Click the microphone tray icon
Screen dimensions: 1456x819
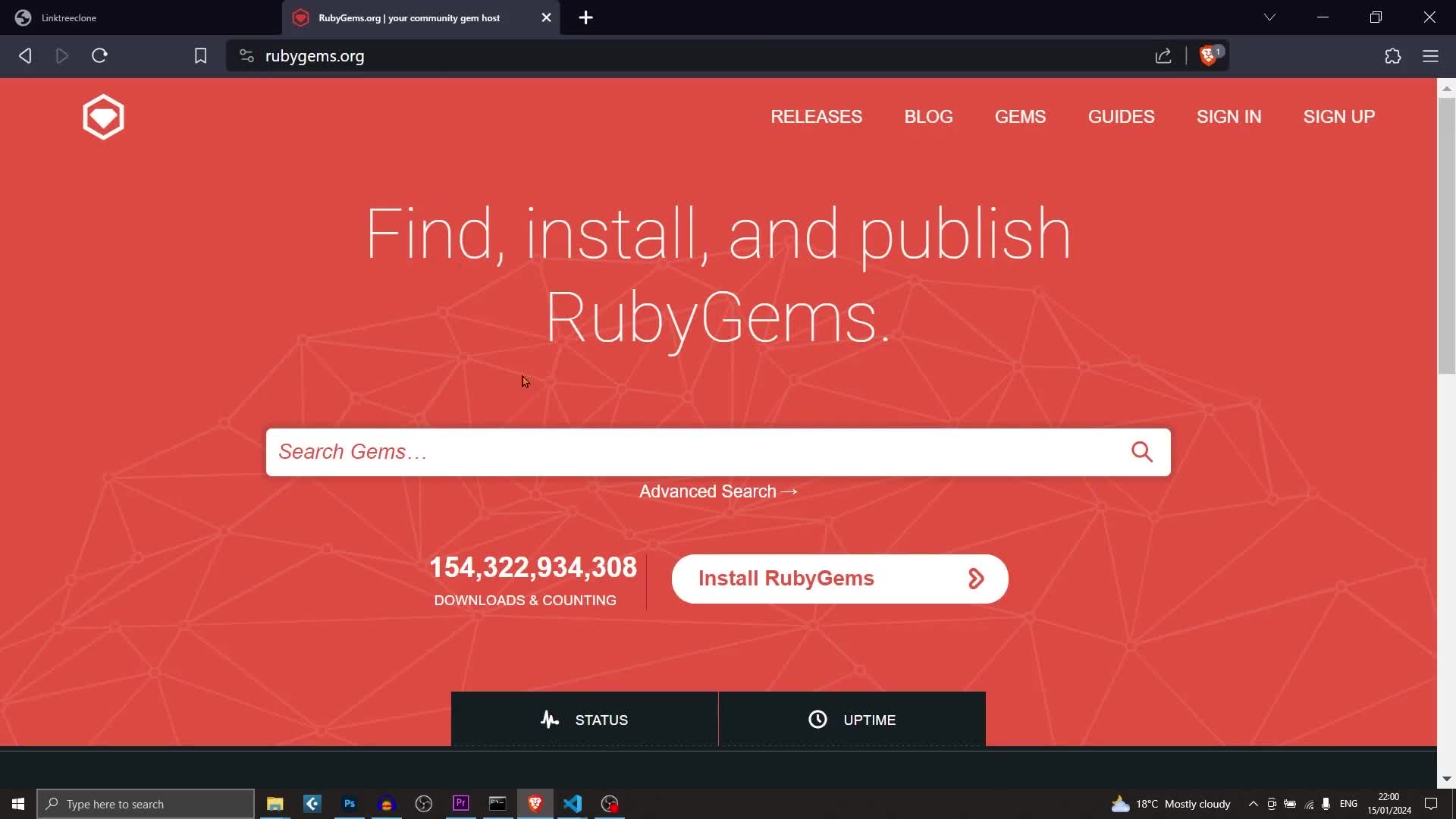1326,804
